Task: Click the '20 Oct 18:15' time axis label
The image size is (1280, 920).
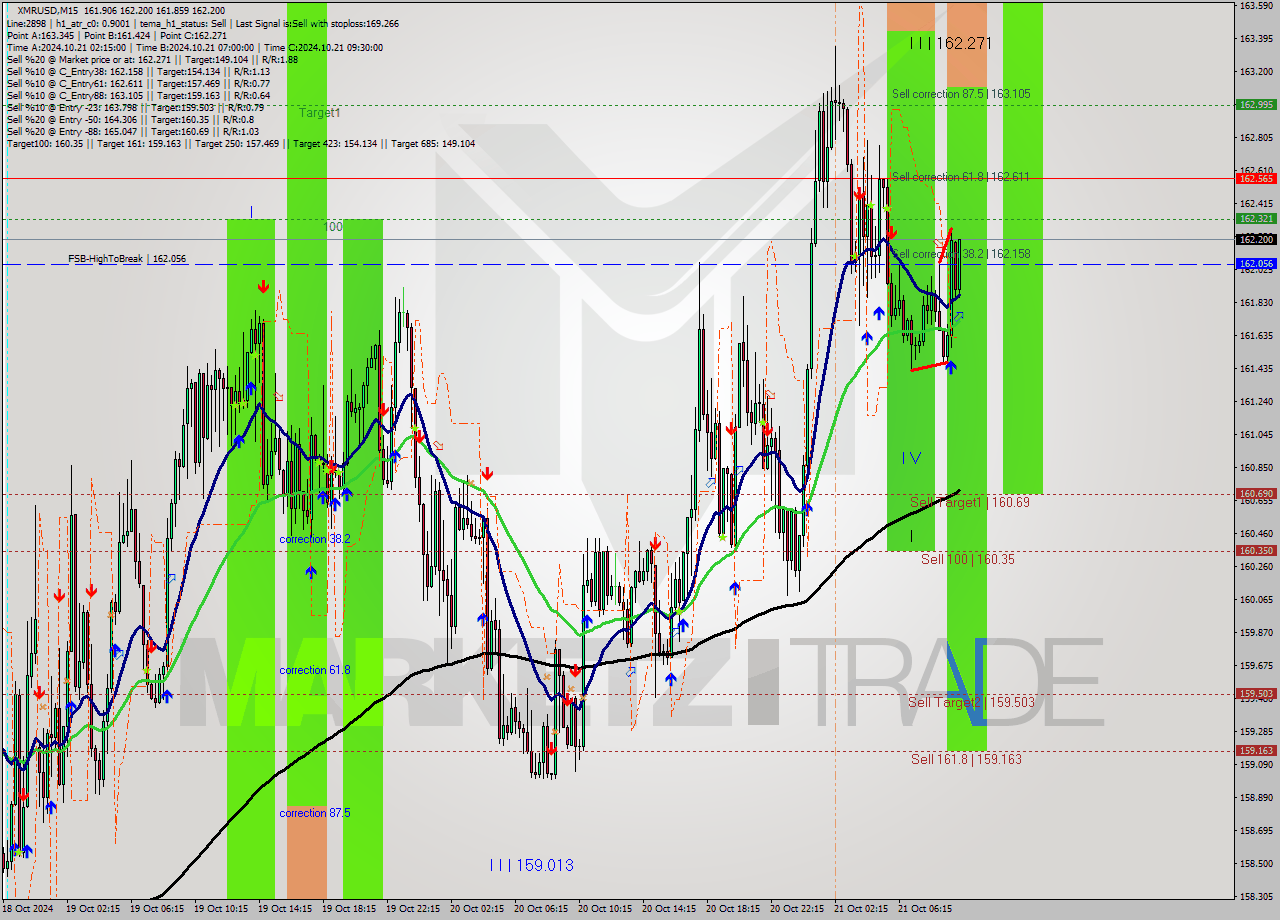Action: 733,909
